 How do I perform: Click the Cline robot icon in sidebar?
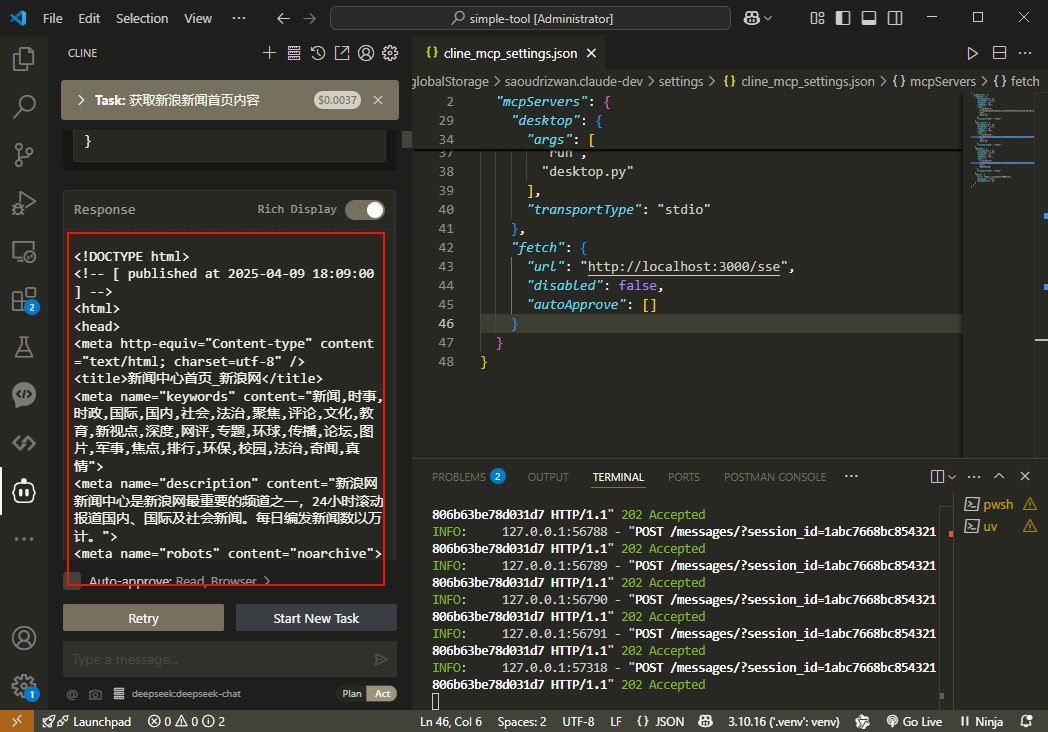23,490
